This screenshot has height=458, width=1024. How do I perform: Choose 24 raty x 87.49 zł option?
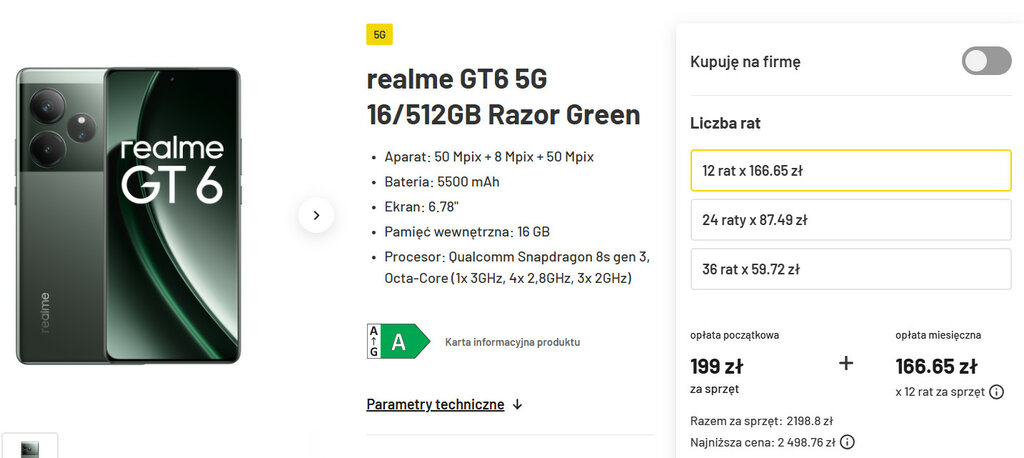pos(850,220)
